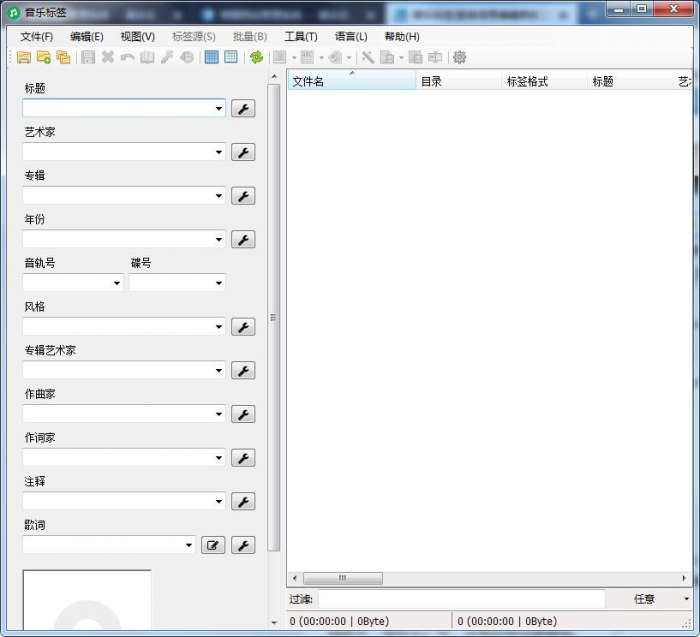The width and height of the screenshot is (700, 637).
Task: Sort by the 标签格式 column header
Action: click(544, 81)
